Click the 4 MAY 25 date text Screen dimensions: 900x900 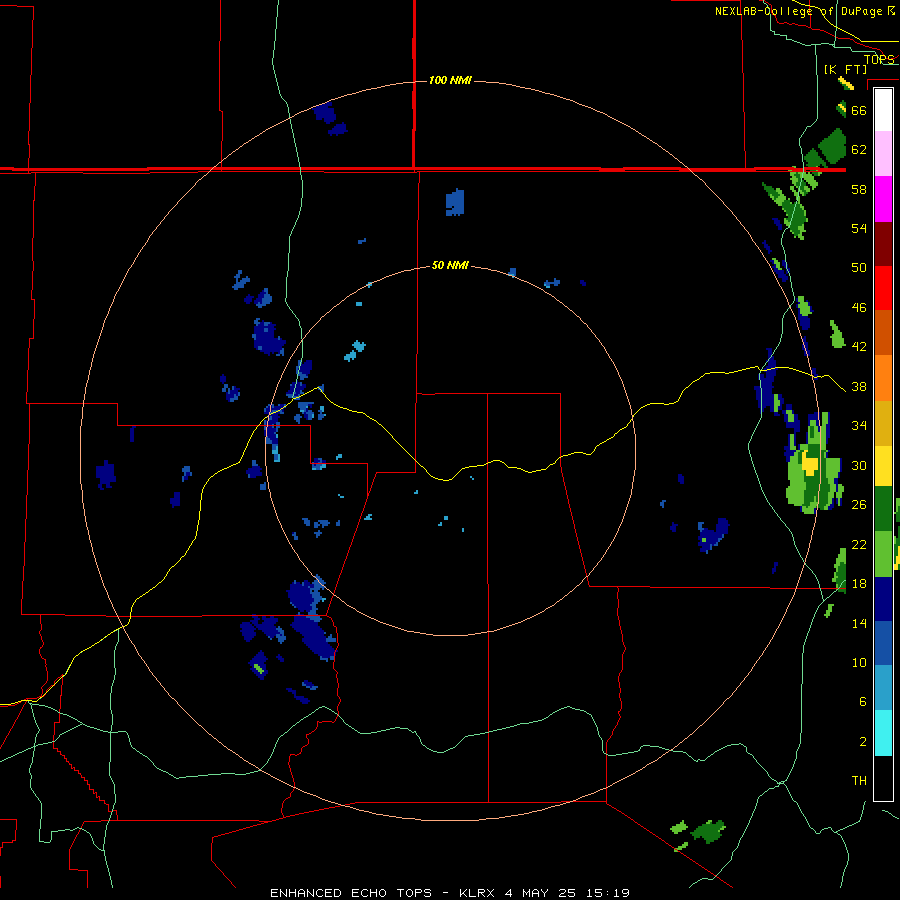(x=542, y=893)
